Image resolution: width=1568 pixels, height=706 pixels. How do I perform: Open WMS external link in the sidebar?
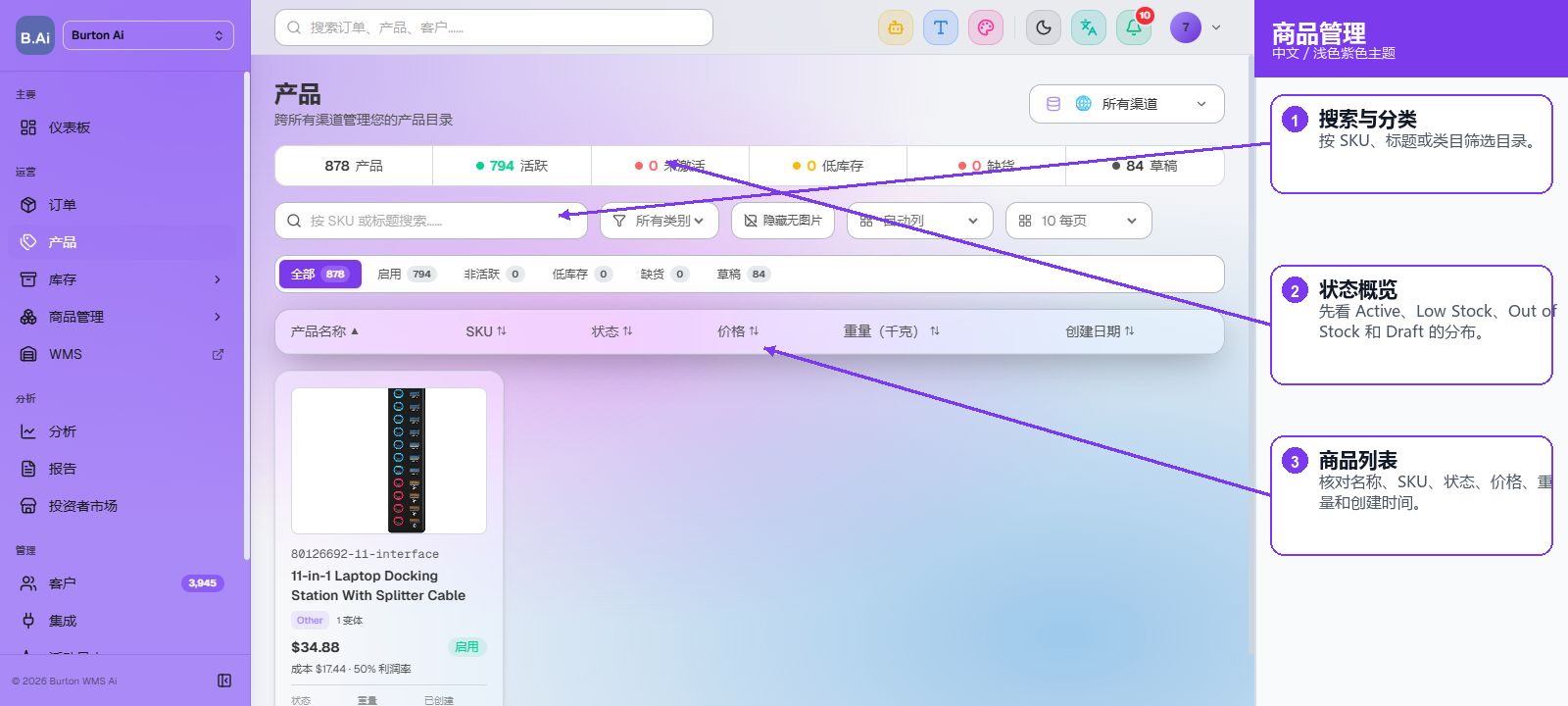click(x=122, y=354)
